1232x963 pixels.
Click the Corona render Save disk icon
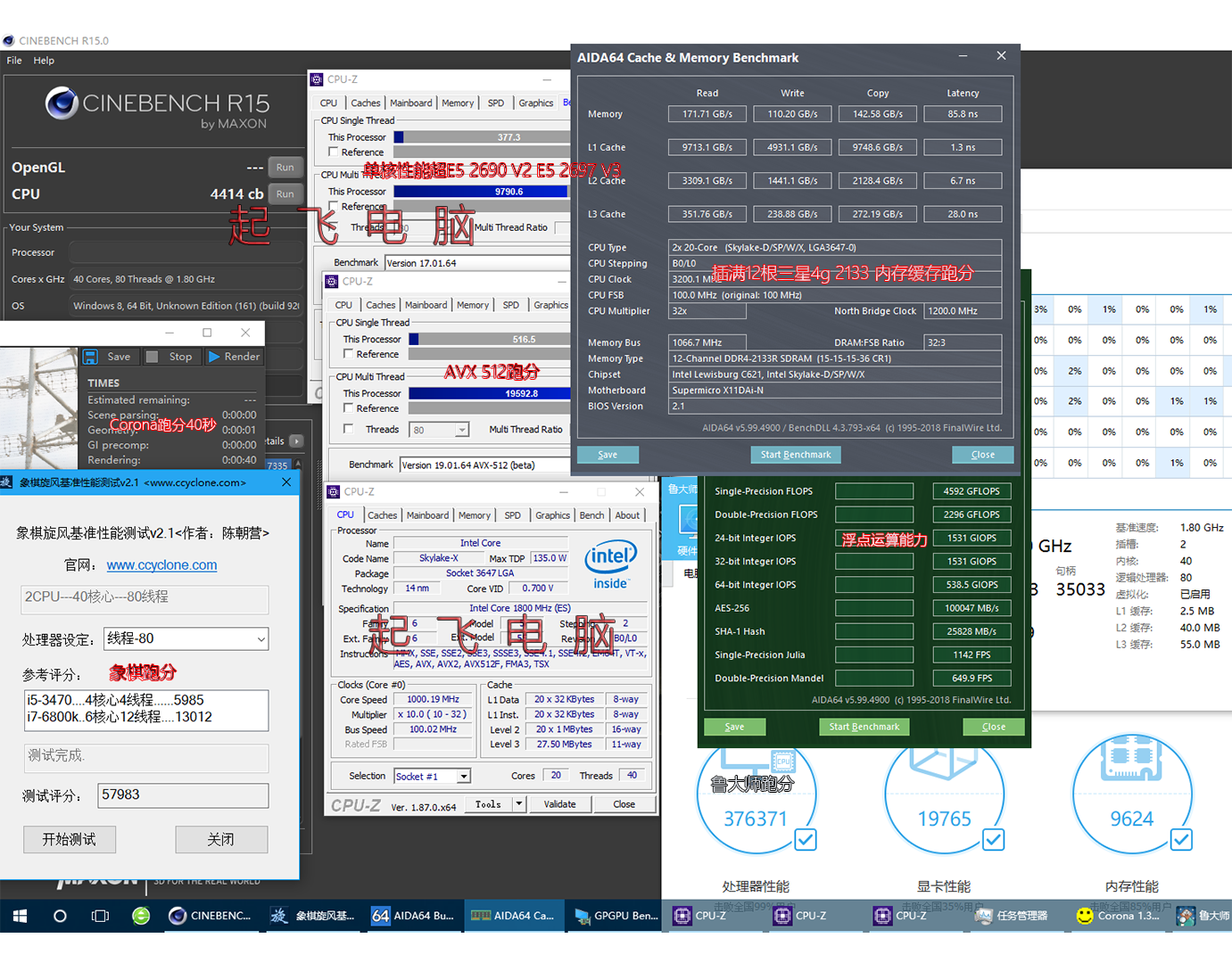click(90, 357)
